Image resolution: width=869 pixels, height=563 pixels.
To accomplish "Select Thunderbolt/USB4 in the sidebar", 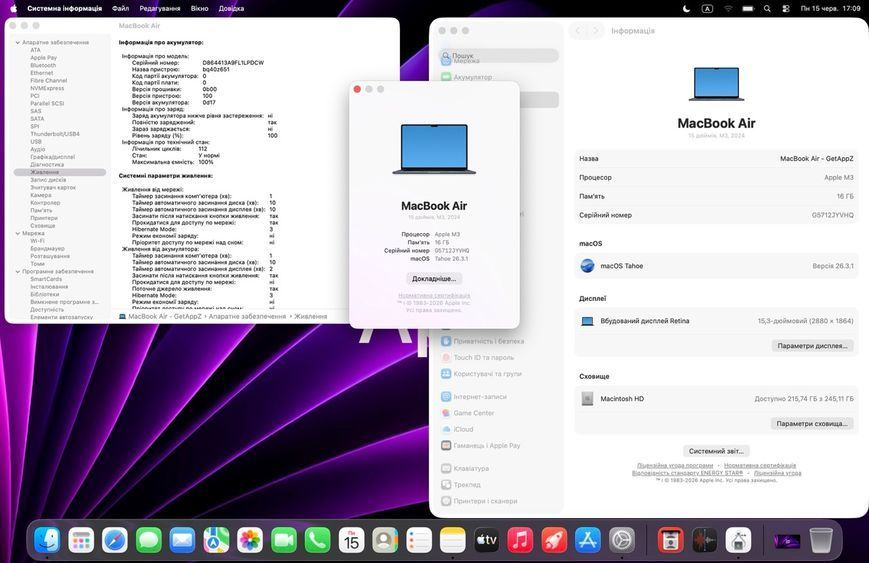I will tap(55, 134).
